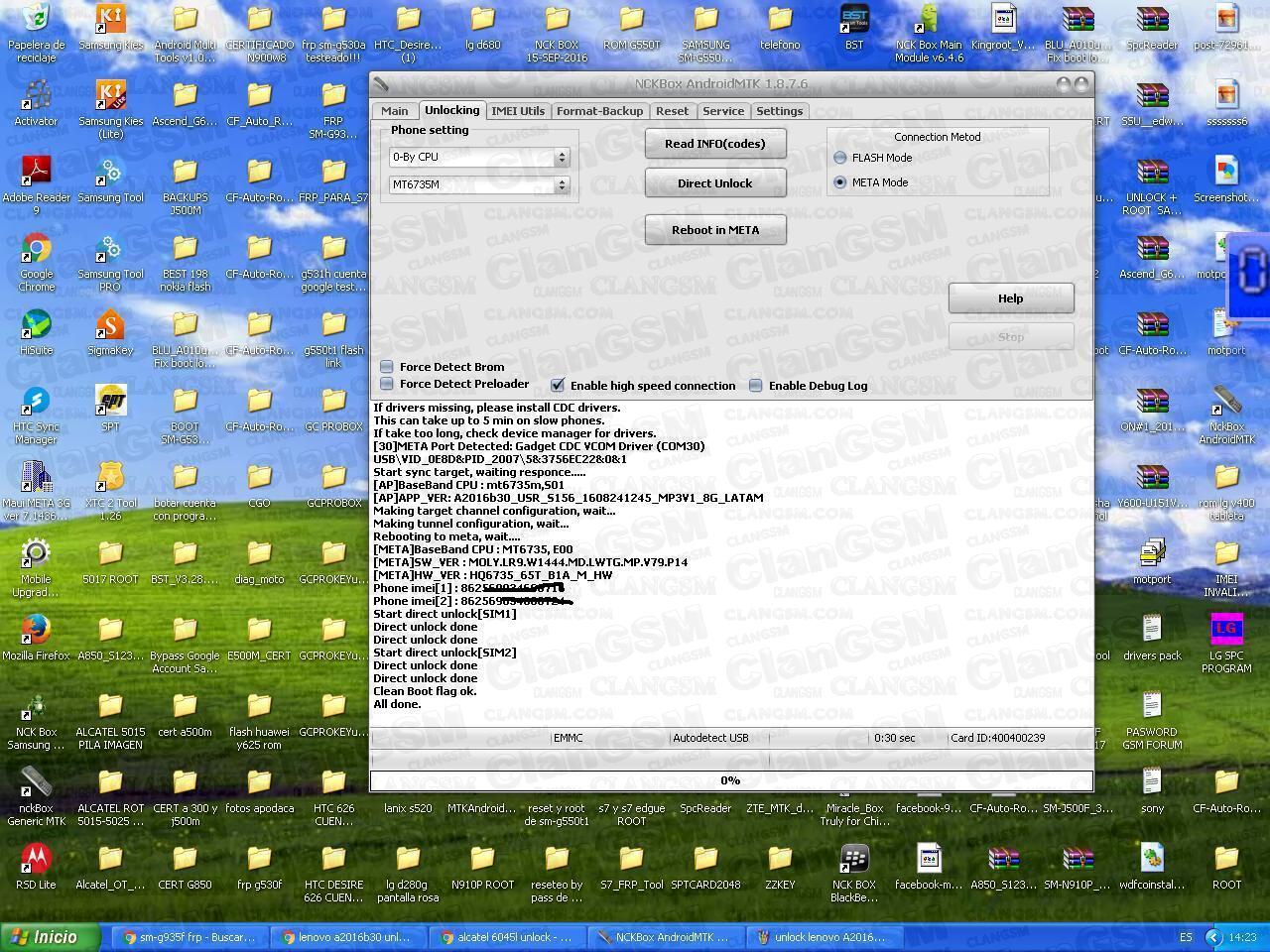
Task: Click the EMMC status field
Action: 569,738
